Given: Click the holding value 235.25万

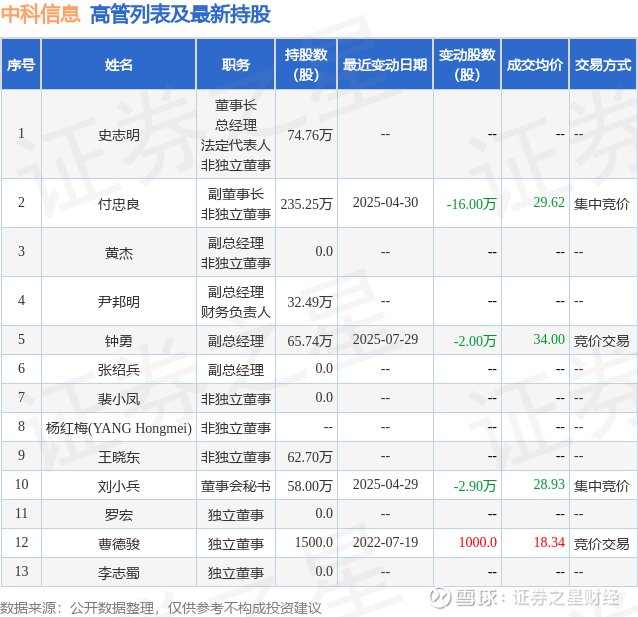Looking at the screenshot, I should click(x=306, y=203).
